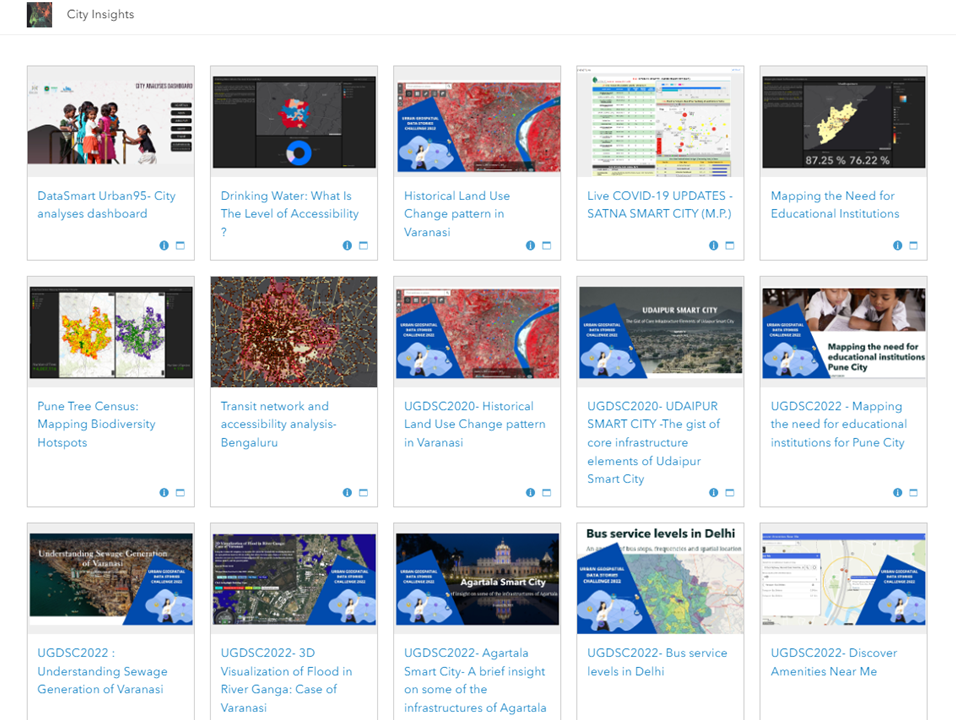Click the open-item icon on Drinking Water card

(x=363, y=245)
